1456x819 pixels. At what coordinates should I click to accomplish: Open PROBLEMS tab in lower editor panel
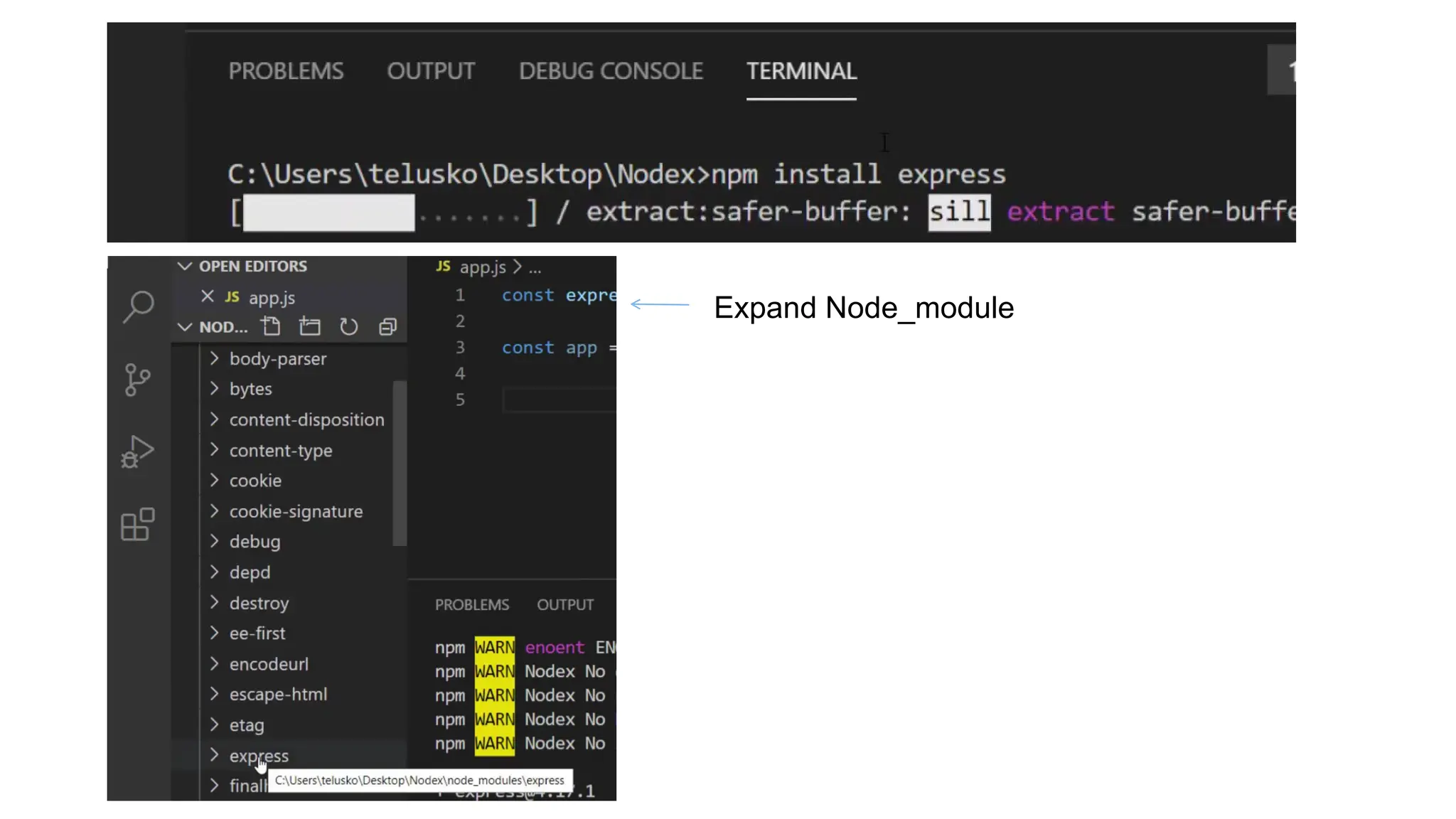coord(472,605)
